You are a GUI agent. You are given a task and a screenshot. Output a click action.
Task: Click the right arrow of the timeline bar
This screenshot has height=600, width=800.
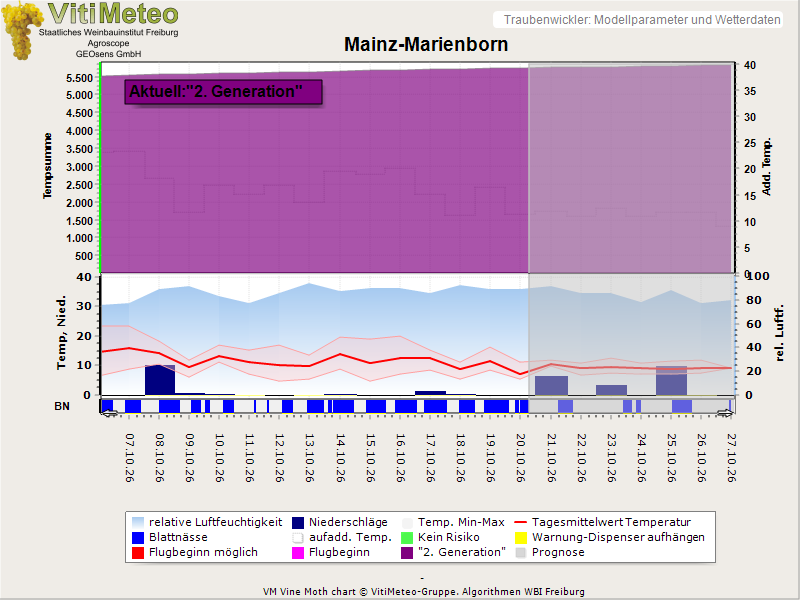point(724,413)
